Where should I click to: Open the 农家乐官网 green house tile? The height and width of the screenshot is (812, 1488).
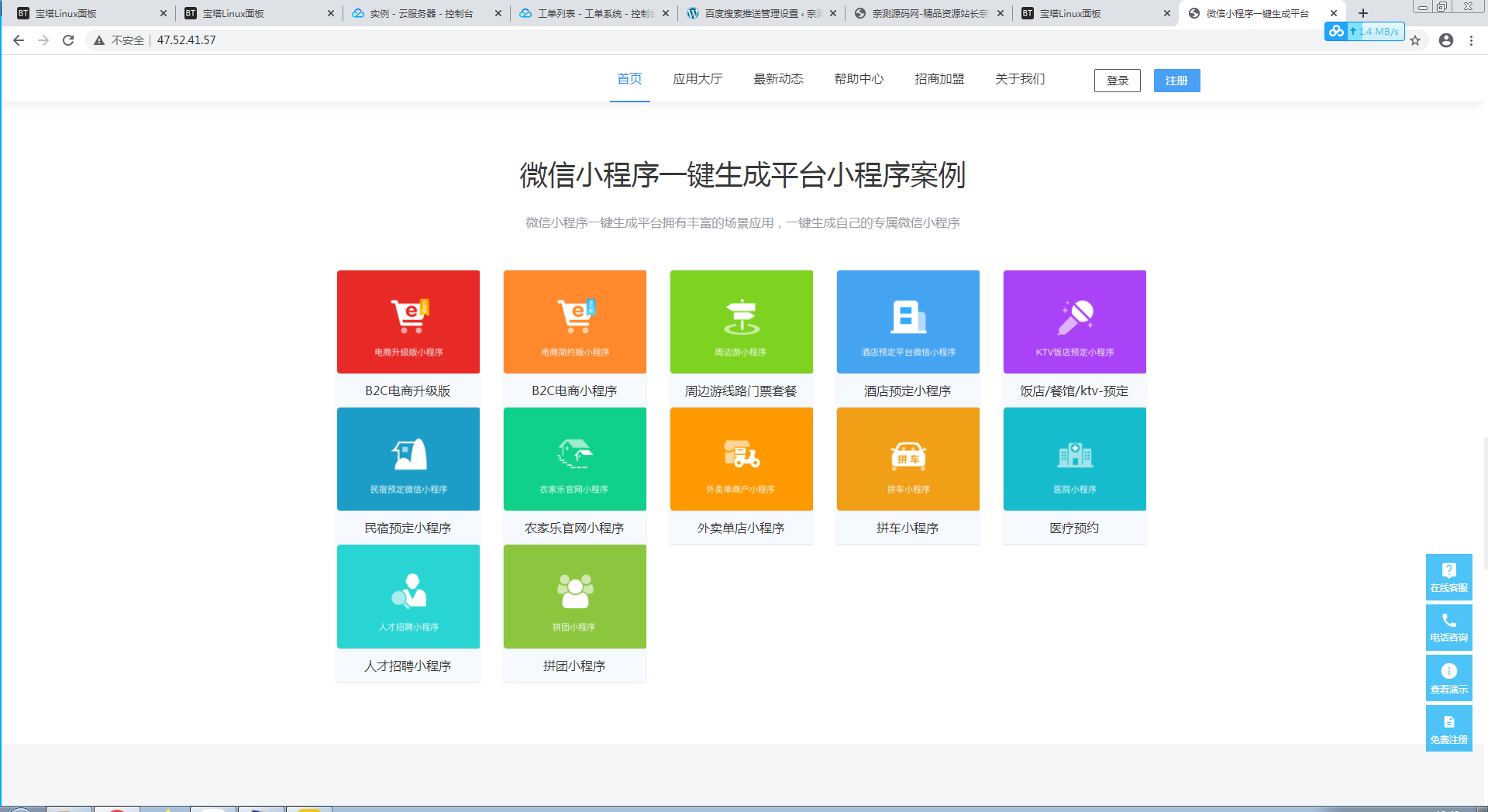[575, 459]
